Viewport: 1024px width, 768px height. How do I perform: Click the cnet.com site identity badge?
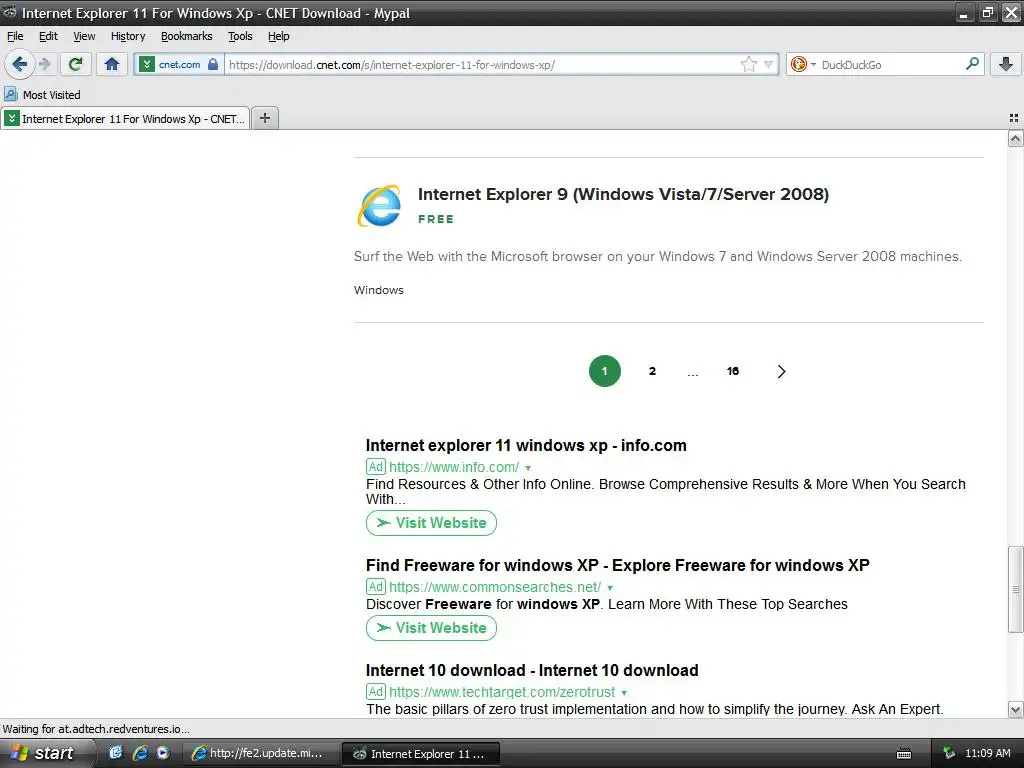pyautogui.click(x=179, y=64)
